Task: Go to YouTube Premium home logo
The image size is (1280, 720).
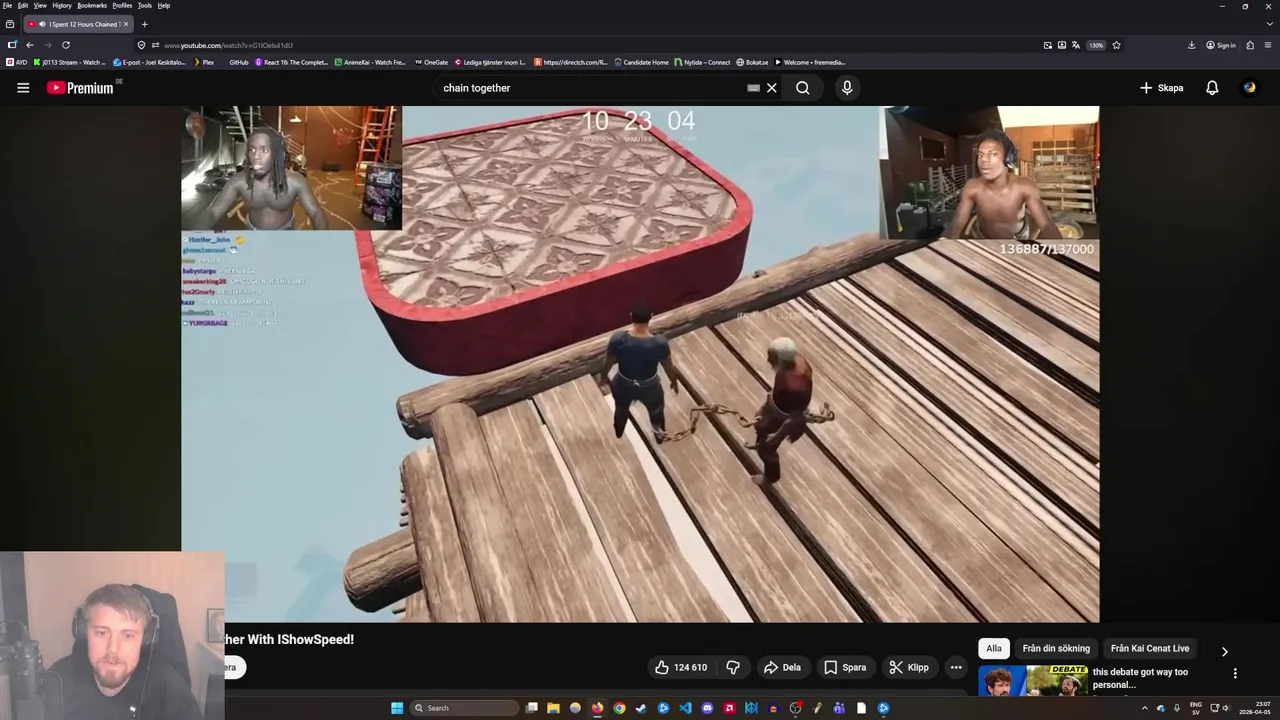Action: pyautogui.click(x=80, y=88)
